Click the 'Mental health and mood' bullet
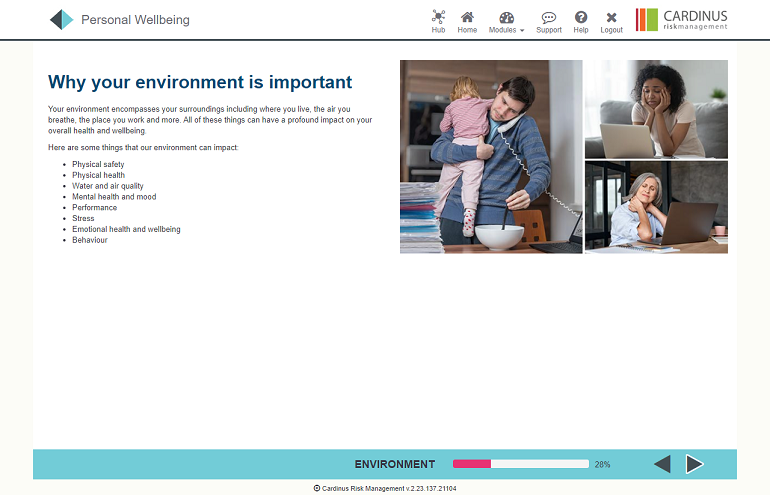Image resolution: width=770 pixels, height=495 pixels. 114,197
